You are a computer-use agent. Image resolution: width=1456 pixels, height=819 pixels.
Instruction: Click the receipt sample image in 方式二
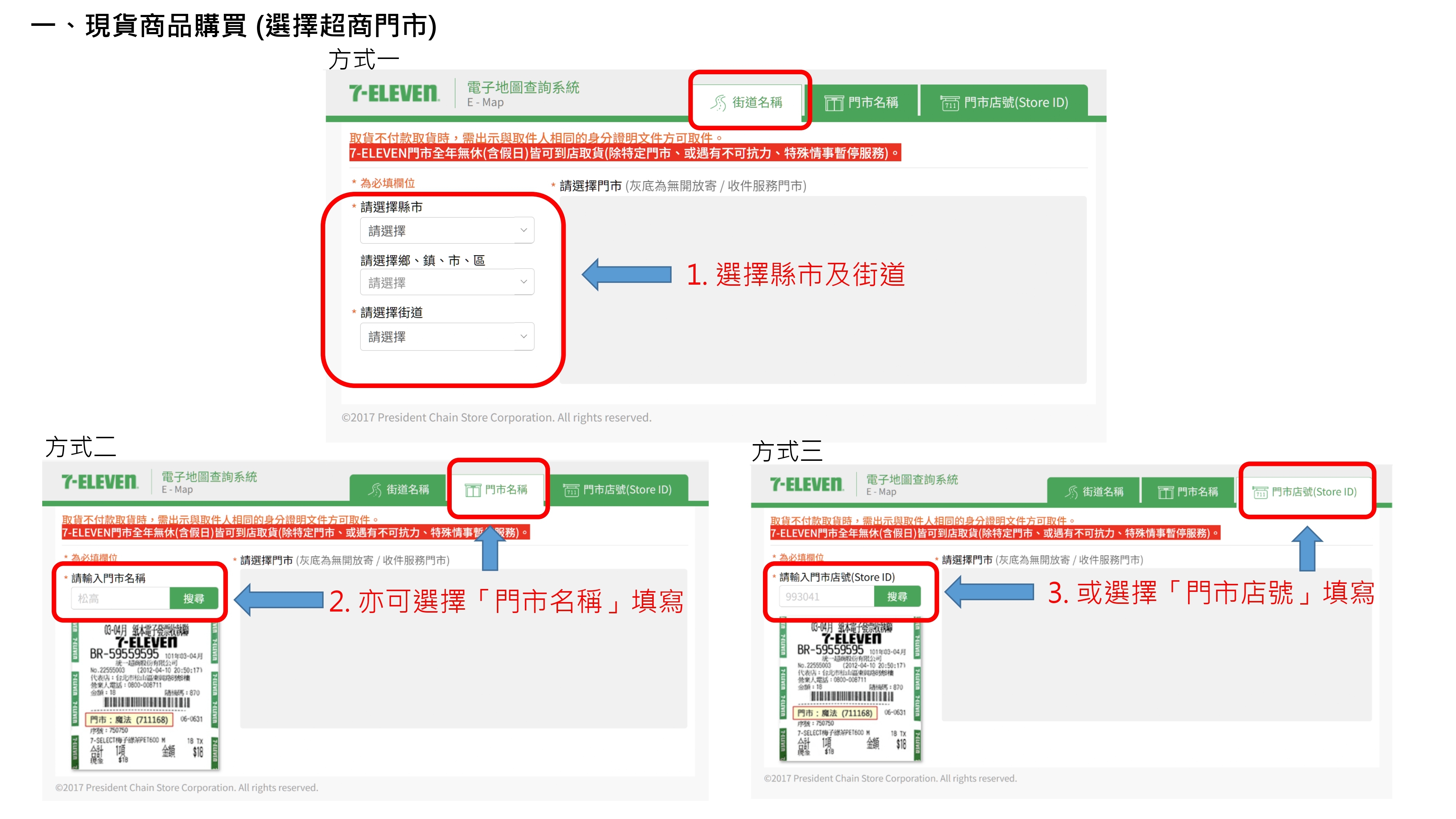[145, 696]
